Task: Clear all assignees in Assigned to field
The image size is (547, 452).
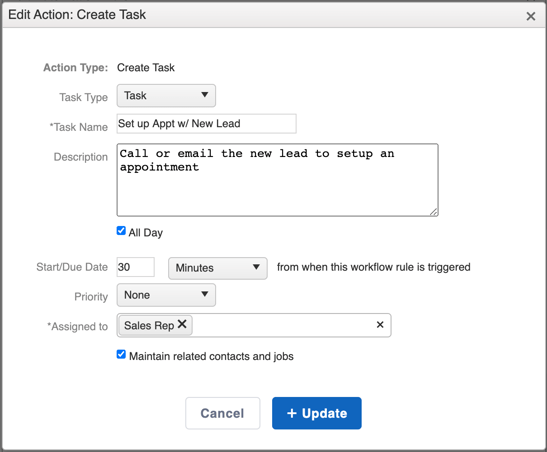Action: tap(380, 325)
